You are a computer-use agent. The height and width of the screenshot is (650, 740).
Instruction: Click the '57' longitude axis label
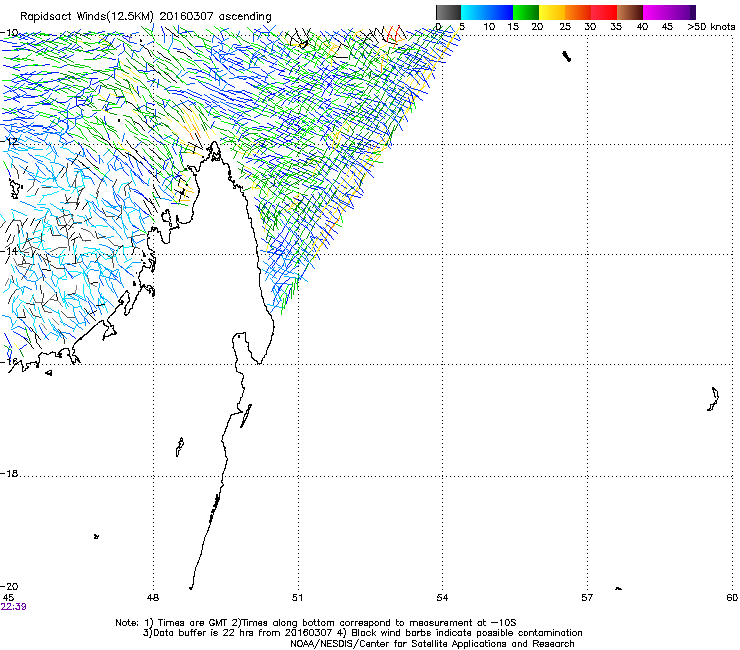pos(587,598)
